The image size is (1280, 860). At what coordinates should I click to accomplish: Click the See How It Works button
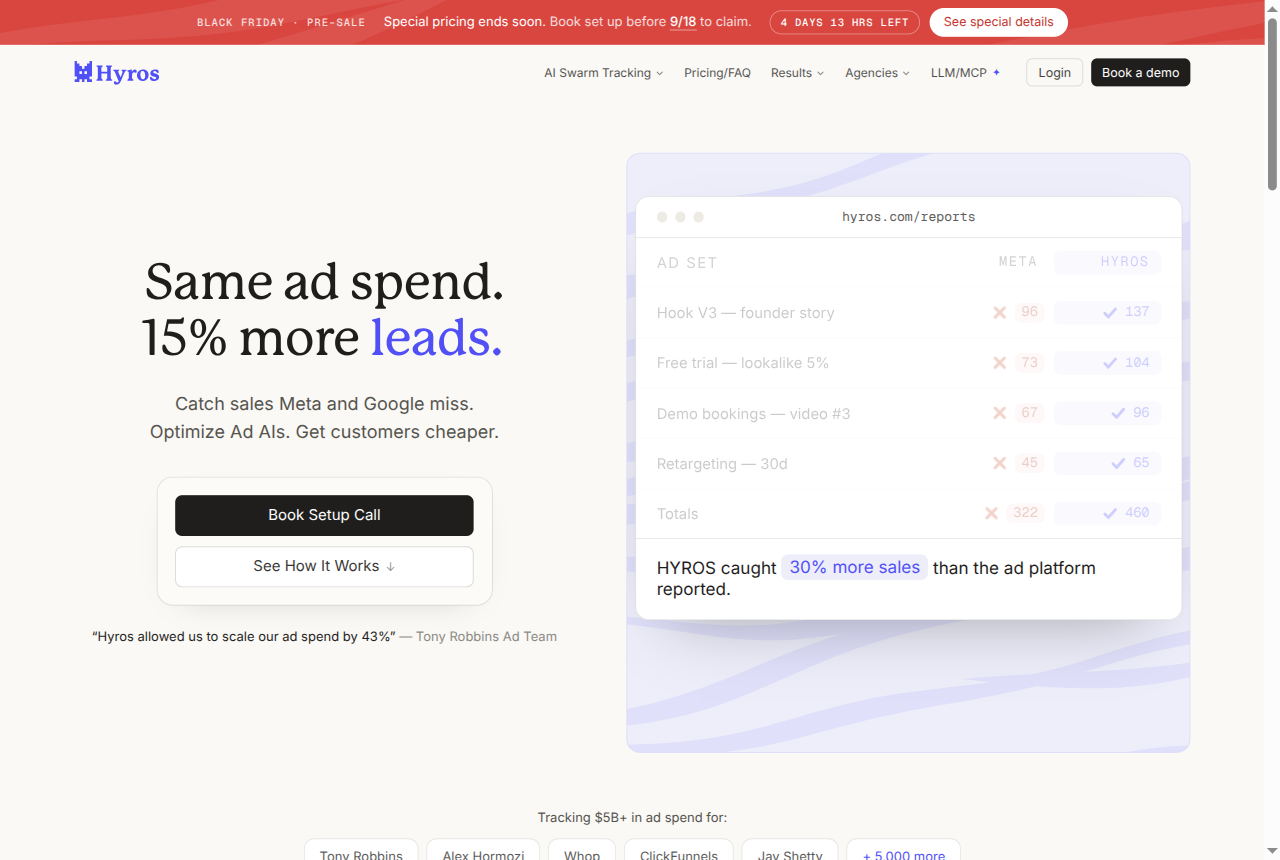tap(324, 566)
